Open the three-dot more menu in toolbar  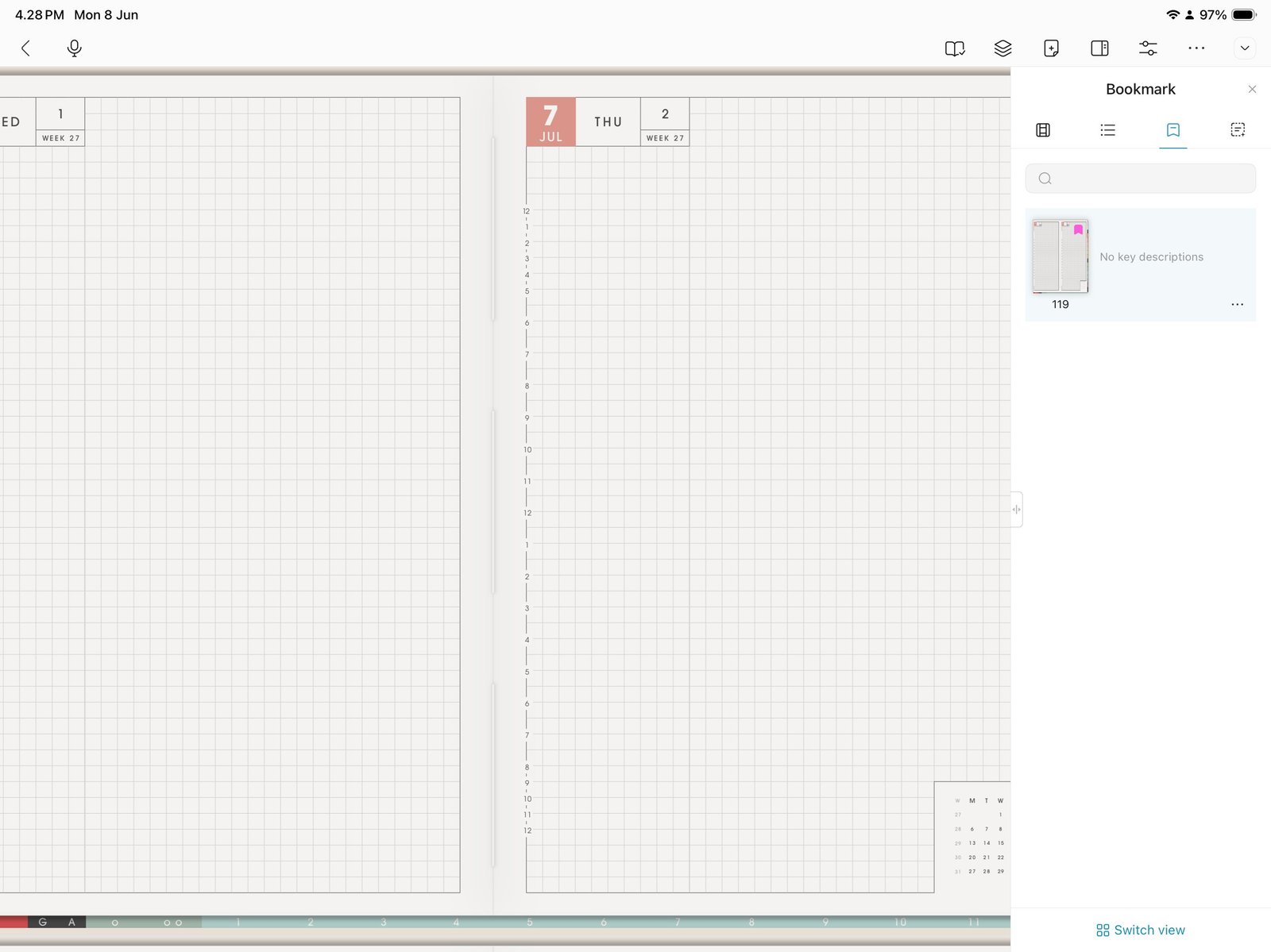[1196, 48]
